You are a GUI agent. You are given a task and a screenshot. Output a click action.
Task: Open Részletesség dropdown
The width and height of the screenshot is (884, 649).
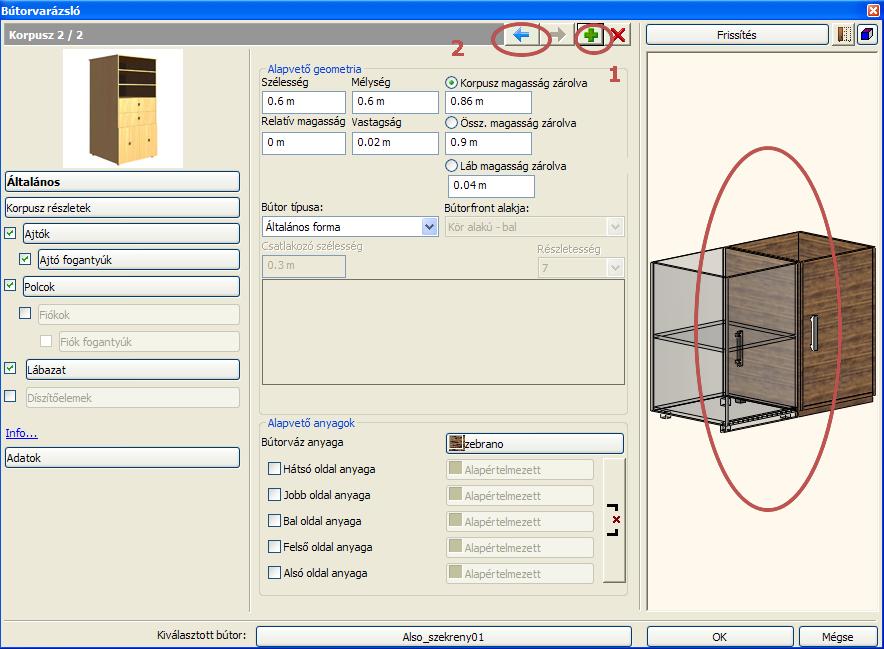tap(581, 267)
